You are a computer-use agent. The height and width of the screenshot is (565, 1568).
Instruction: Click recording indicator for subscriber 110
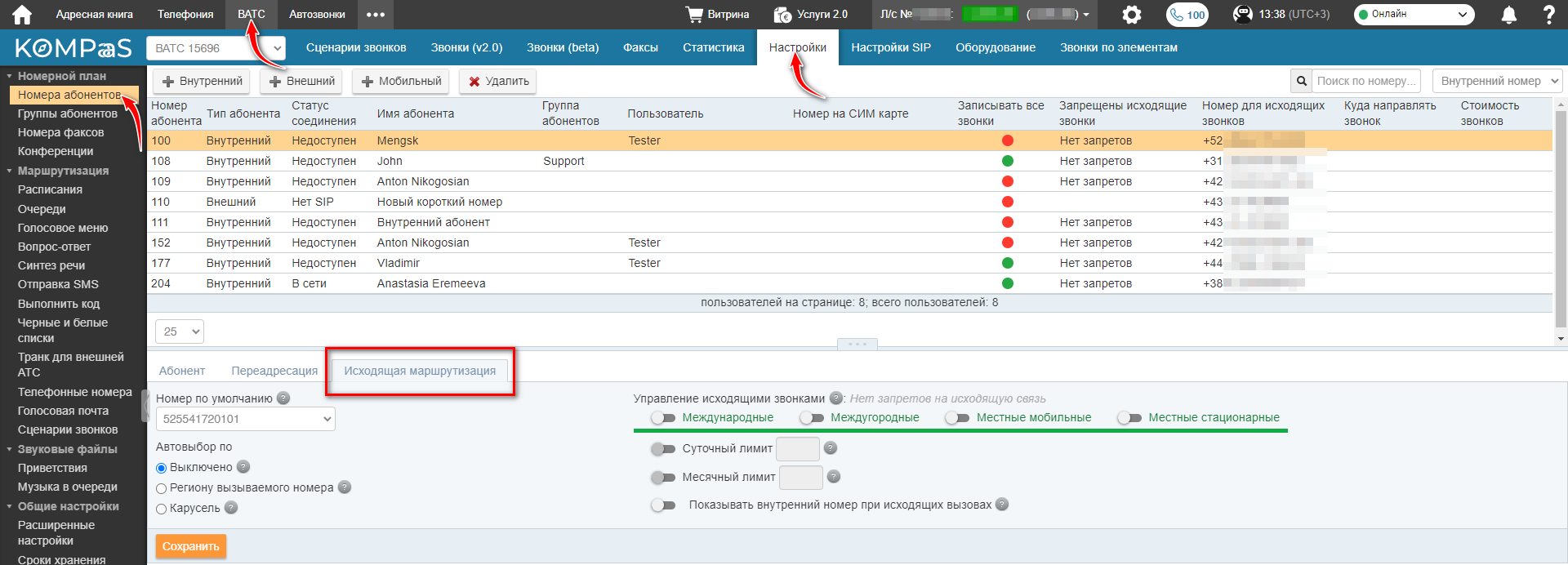tap(1008, 202)
